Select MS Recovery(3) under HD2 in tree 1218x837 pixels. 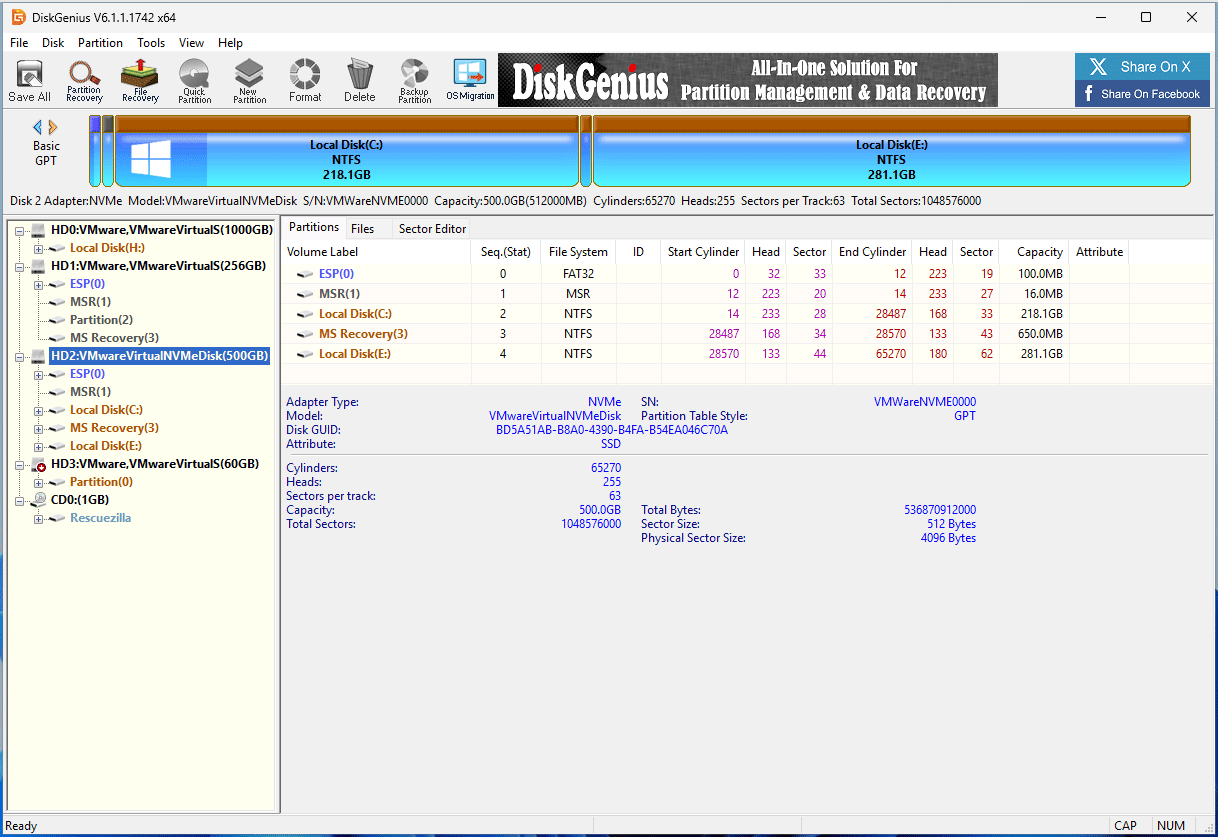click(x=114, y=428)
